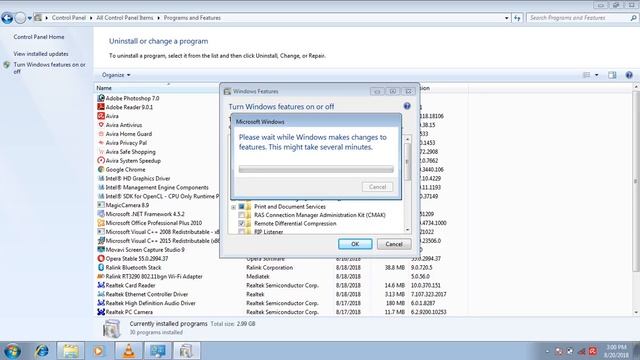Open Windows Explorer from the taskbar
Viewport: 640px width, 360px height.
tap(71, 351)
